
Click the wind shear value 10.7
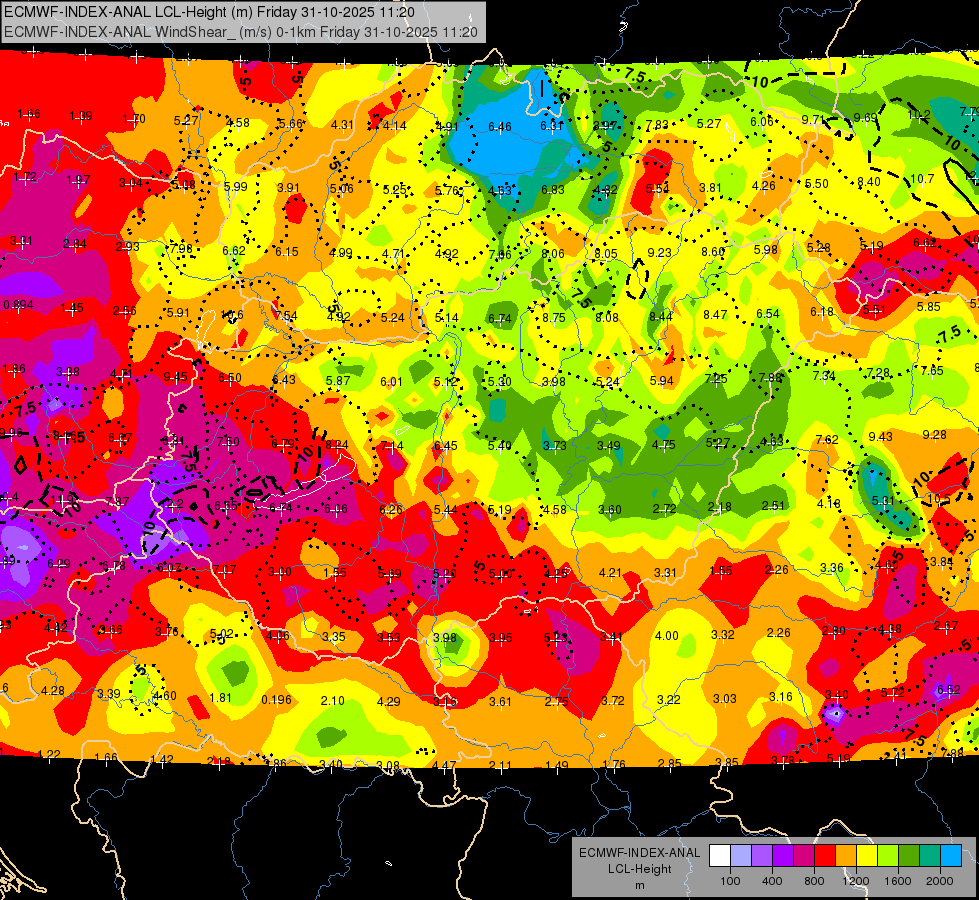tap(922, 179)
